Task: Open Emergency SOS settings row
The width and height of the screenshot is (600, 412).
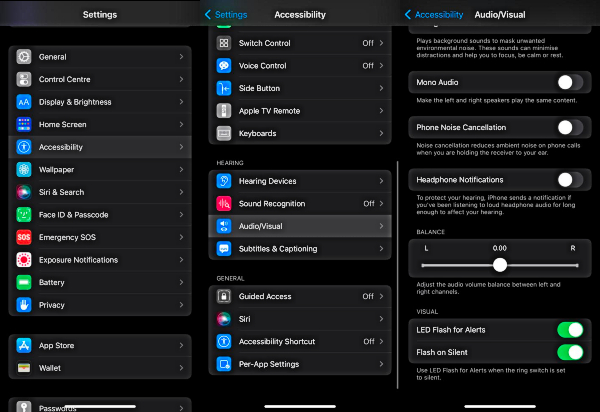Action: [100, 237]
